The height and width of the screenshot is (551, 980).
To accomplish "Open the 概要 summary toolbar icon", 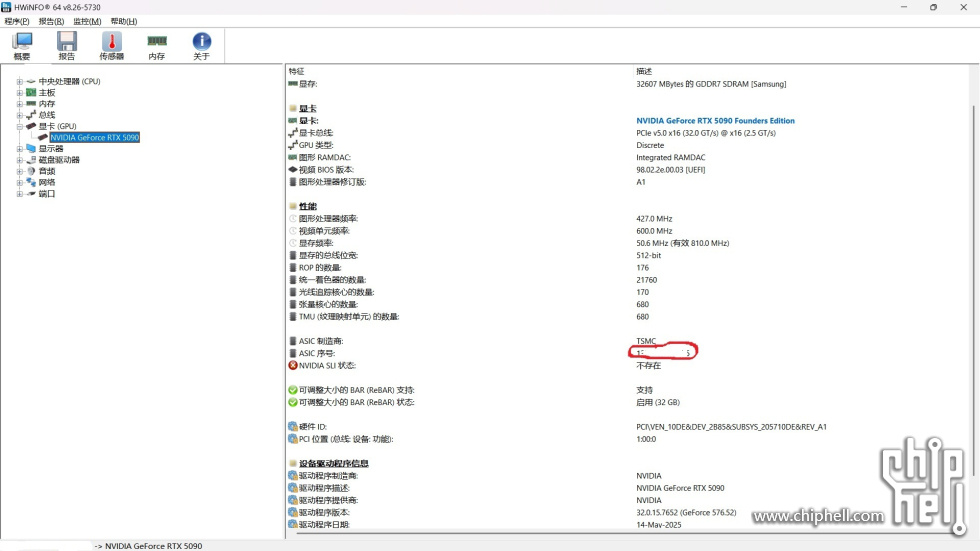I will (x=22, y=46).
